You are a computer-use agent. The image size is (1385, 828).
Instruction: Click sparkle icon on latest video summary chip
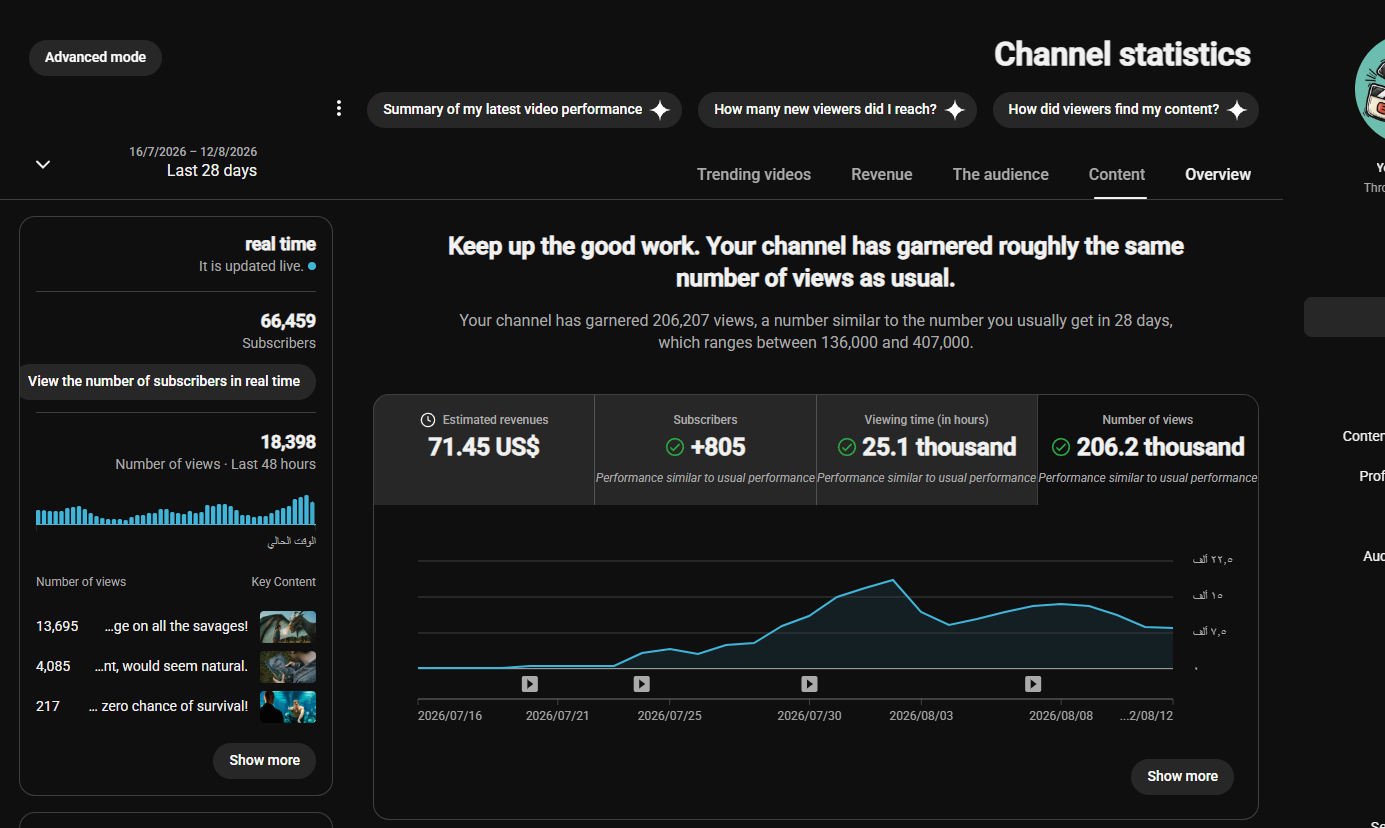point(660,110)
